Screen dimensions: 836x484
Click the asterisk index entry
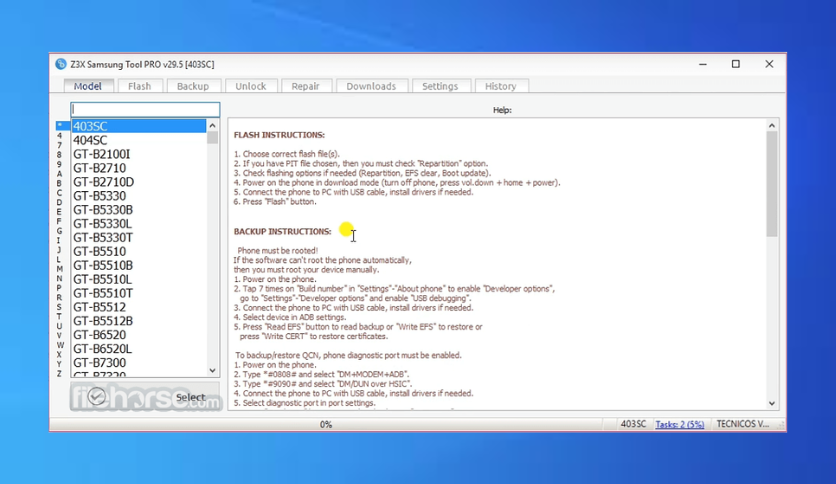click(x=60, y=125)
